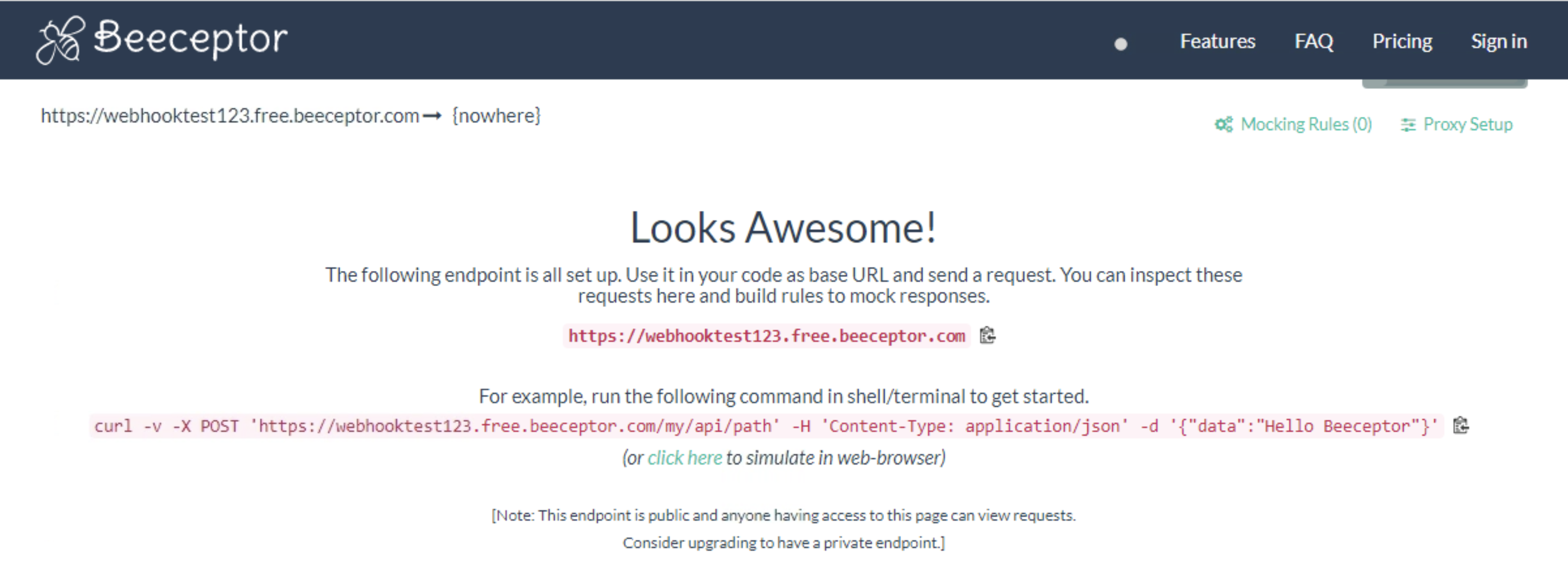
Task: Click 'For example, run the following command' text
Action: 783,396
